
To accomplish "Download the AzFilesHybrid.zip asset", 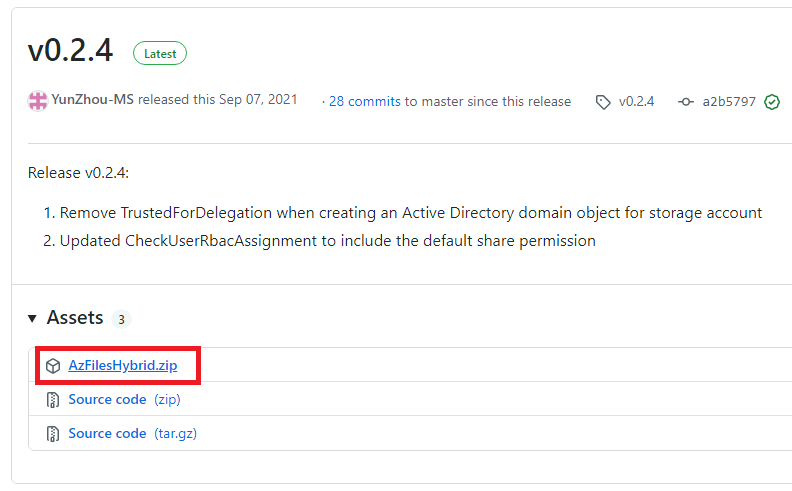I will pyautogui.click(x=123, y=365).
